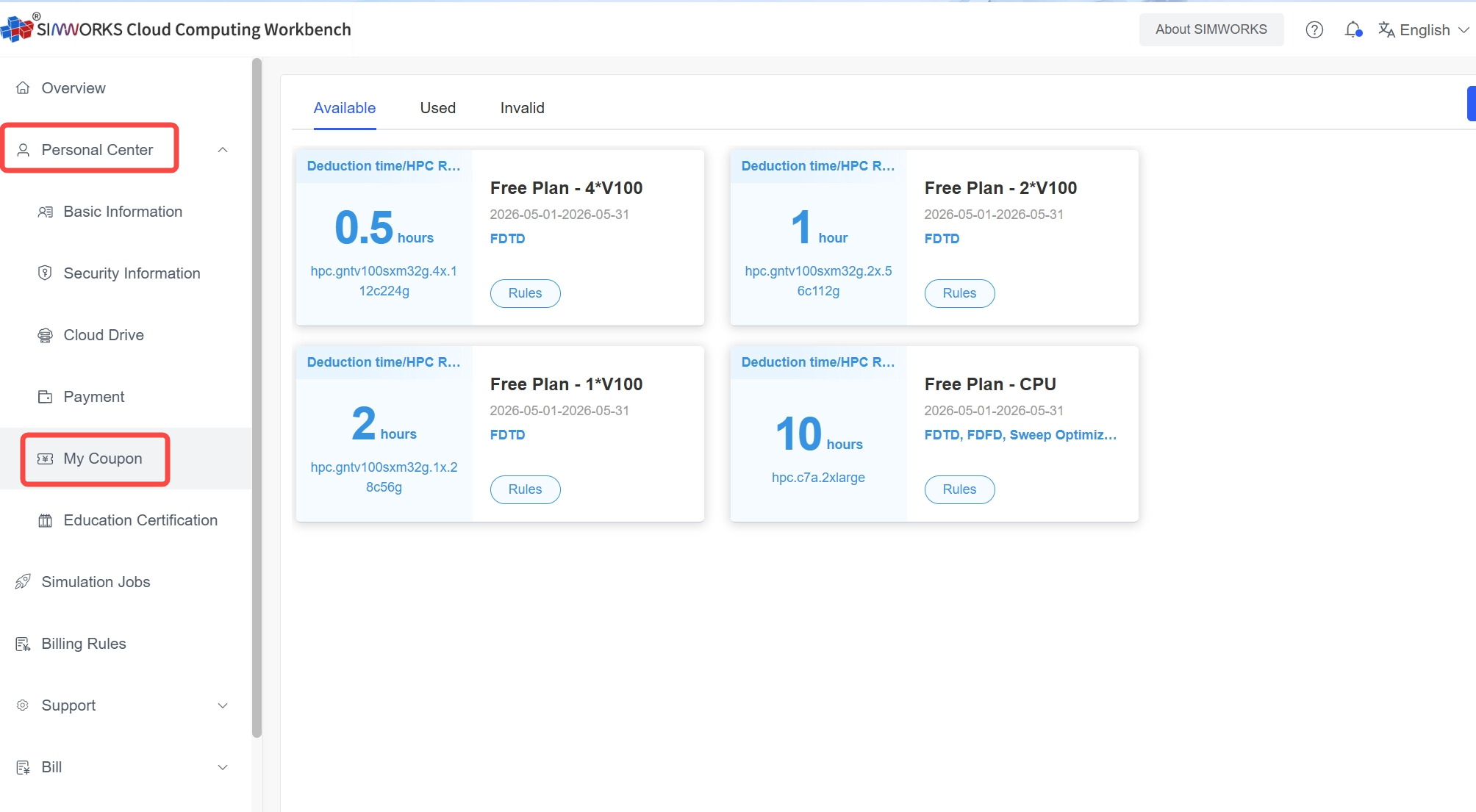Click the Payment wallet icon

pos(45,397)
